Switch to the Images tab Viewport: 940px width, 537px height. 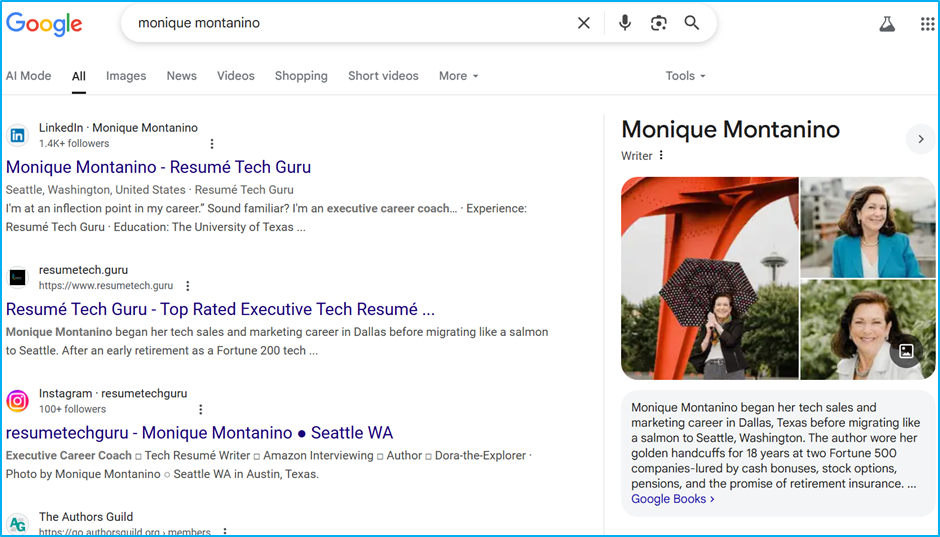pos(126,76)
